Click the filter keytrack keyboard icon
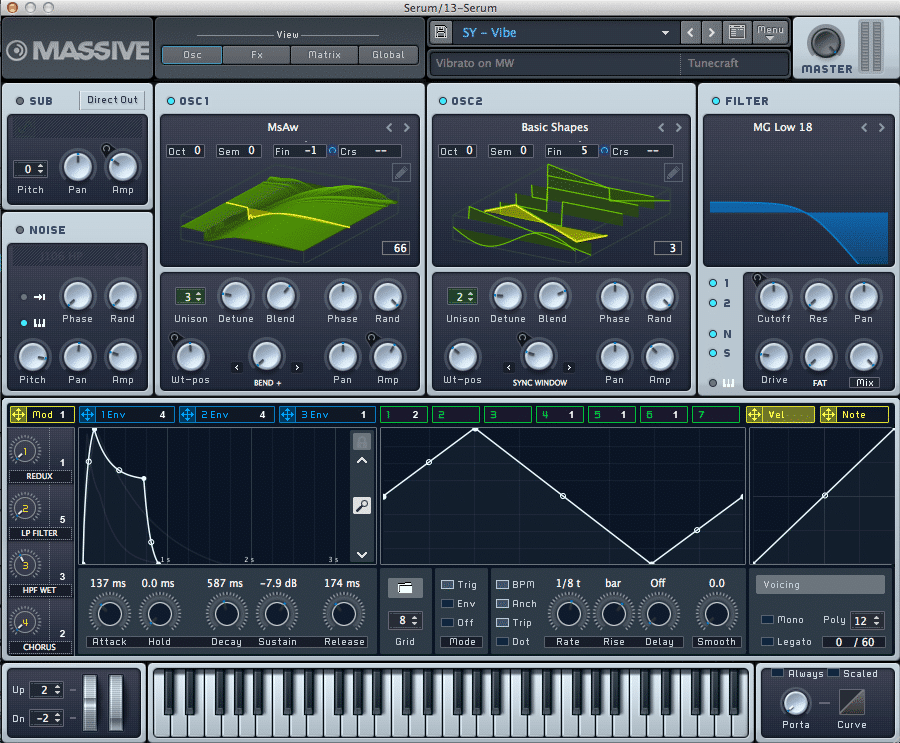900x743 pixels. tap(728, 383)
